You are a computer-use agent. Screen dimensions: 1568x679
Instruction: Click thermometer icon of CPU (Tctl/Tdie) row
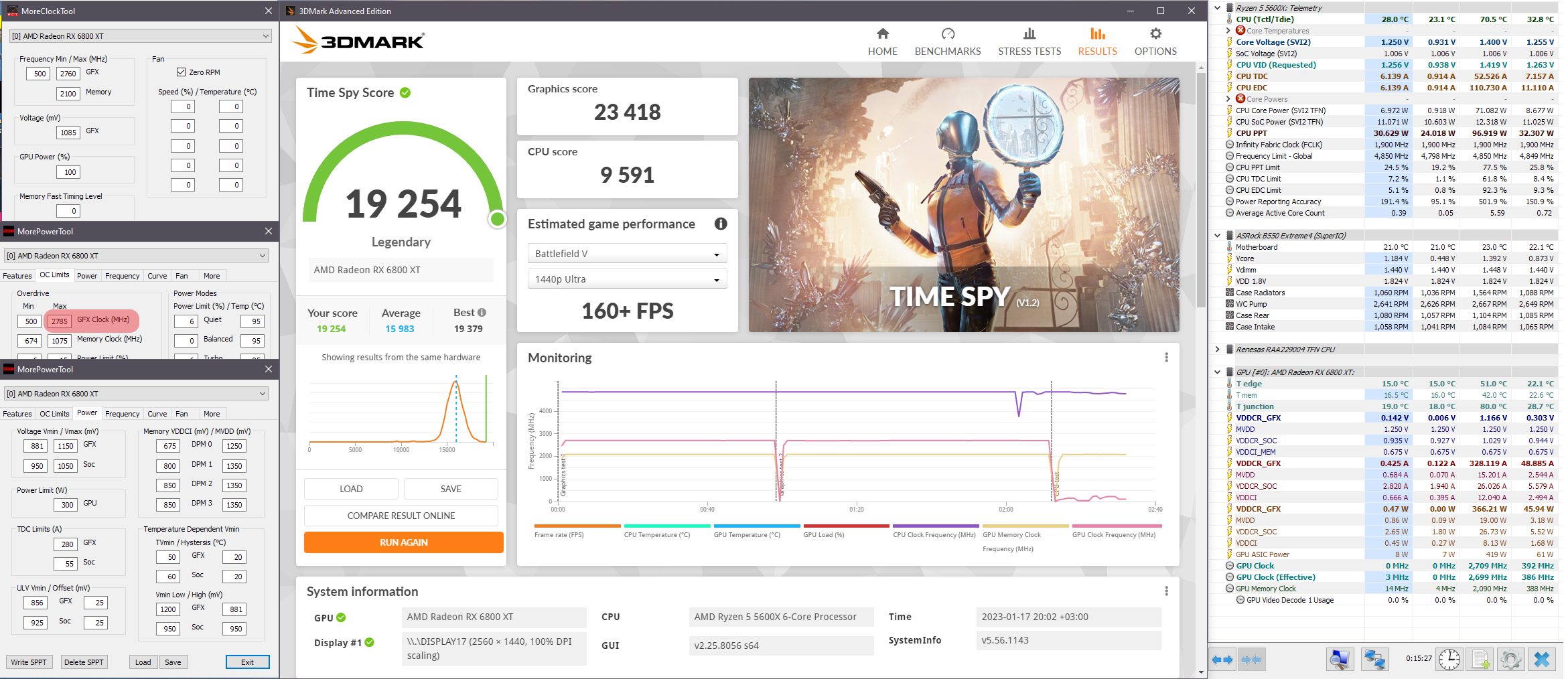pyautogui.click(x=1229, y=19)
